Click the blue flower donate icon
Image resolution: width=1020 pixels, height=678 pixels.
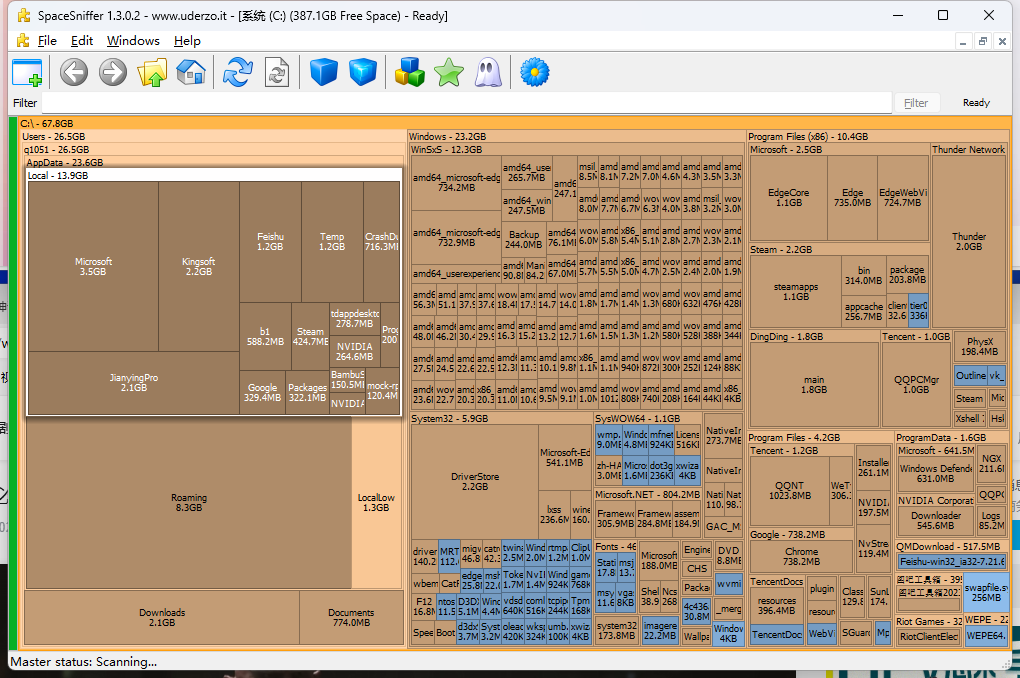[x=535, y=72]
